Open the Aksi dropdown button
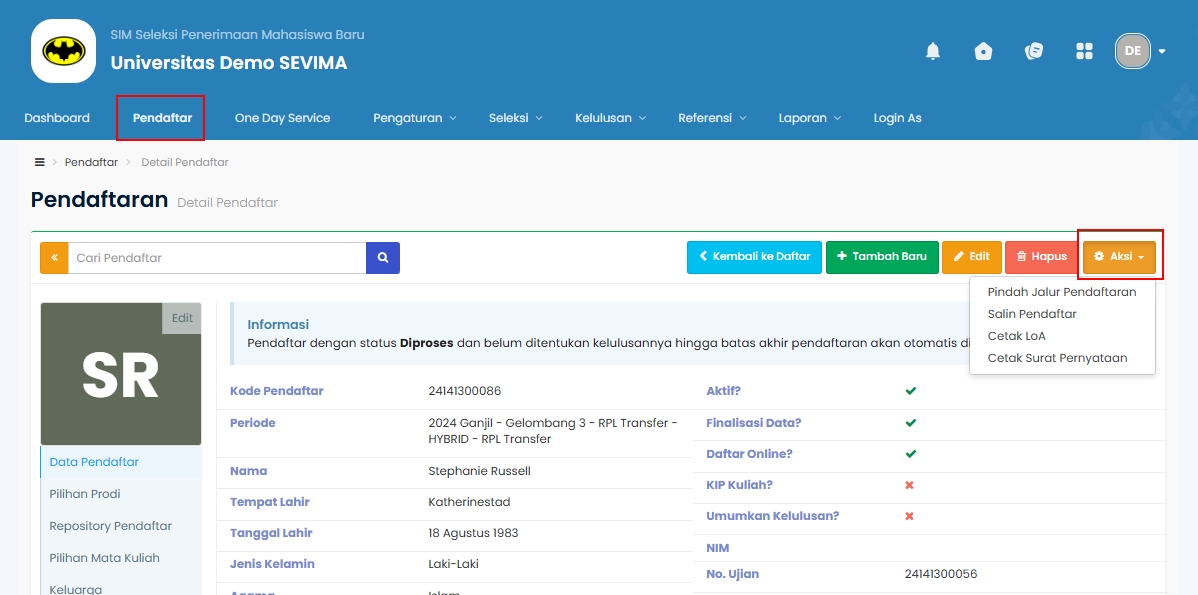 (x=1119, y=257)
